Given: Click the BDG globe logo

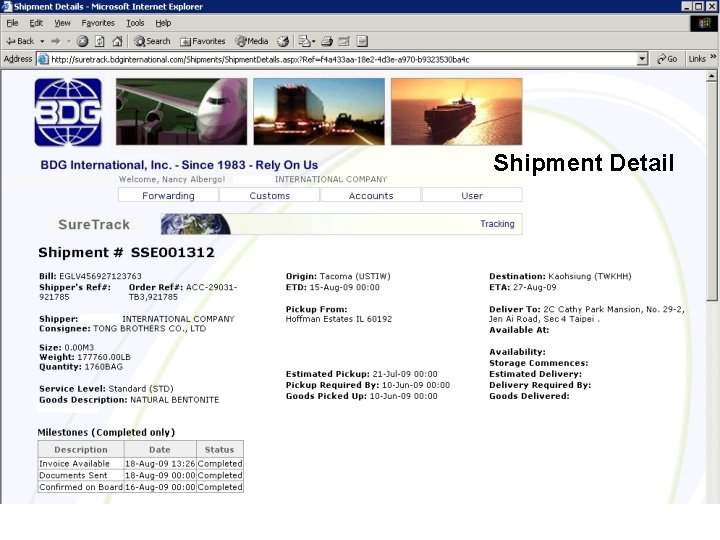Looking at the screenshot, I should coord(68,112).
